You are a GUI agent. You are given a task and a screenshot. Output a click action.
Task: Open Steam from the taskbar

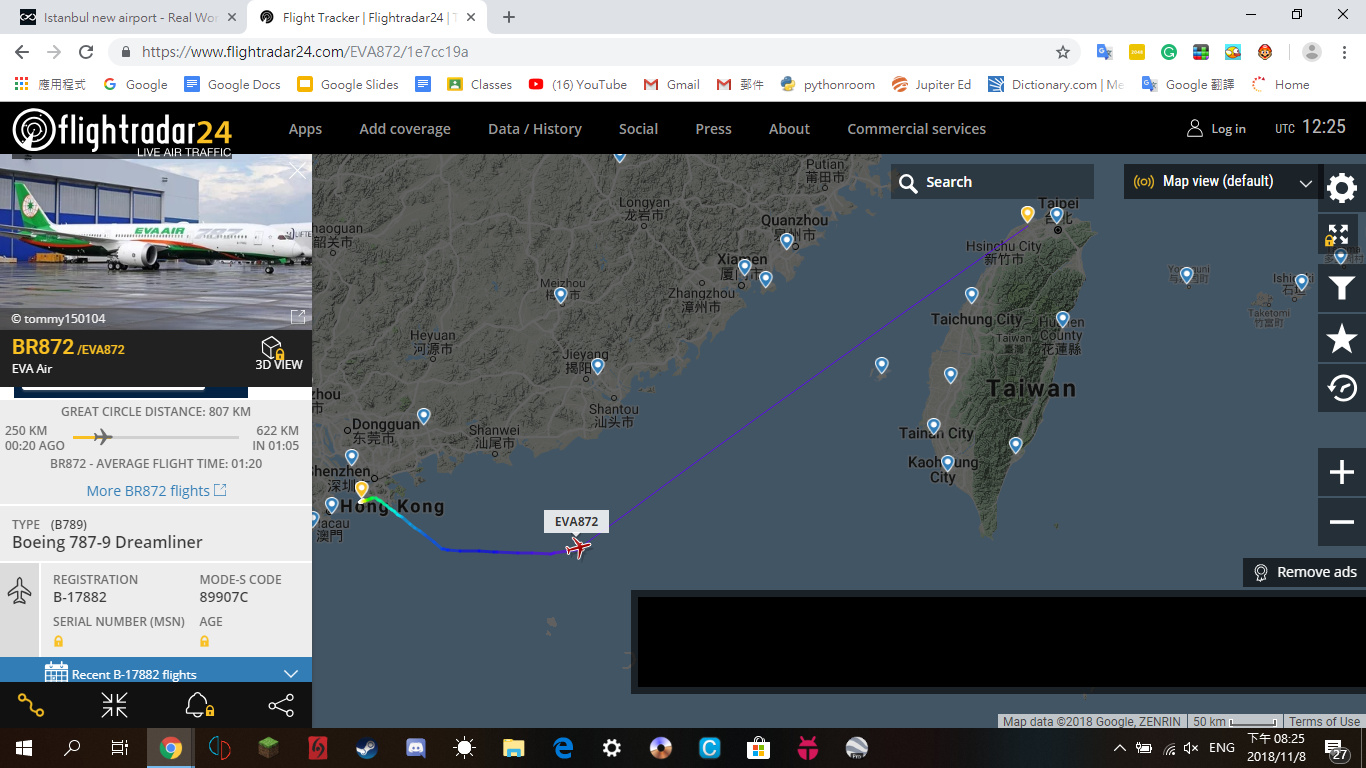point(367,747)
